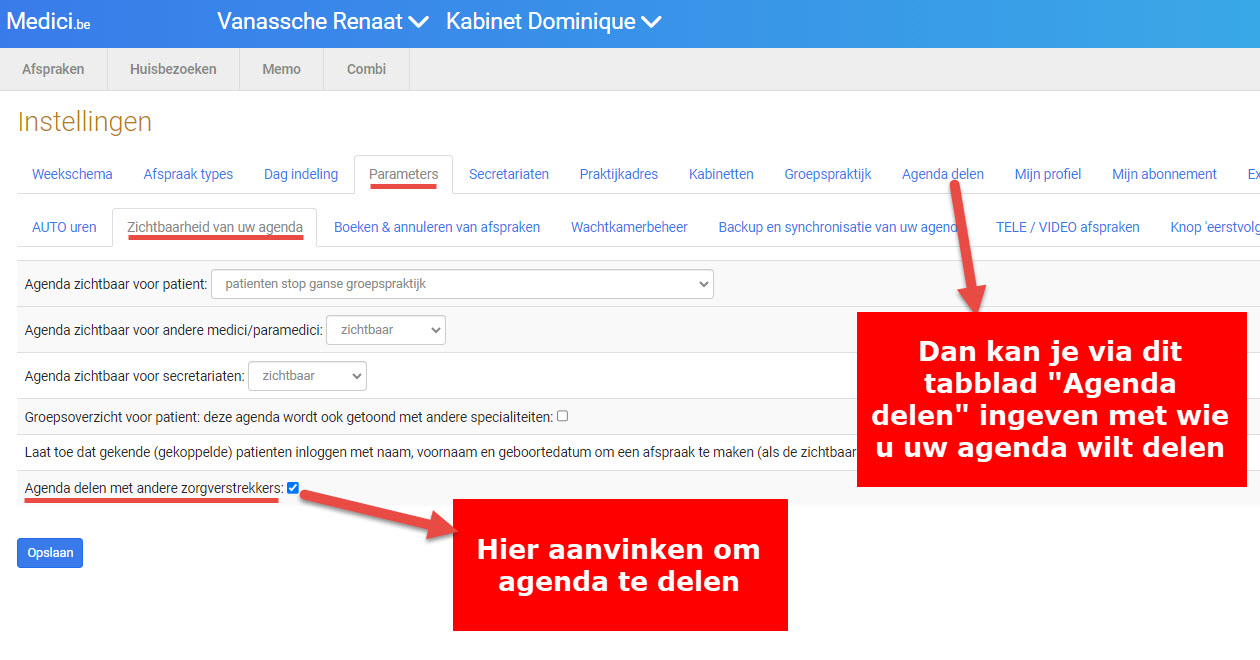
Task: Open the Agenda delen tab
Action: [942, 174]
